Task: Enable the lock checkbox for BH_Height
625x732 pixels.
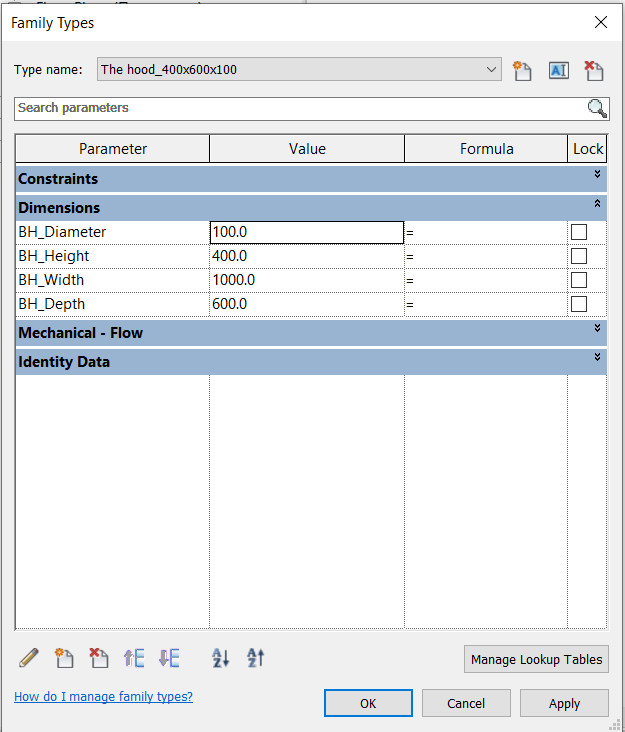Action: tap(578, 256)
